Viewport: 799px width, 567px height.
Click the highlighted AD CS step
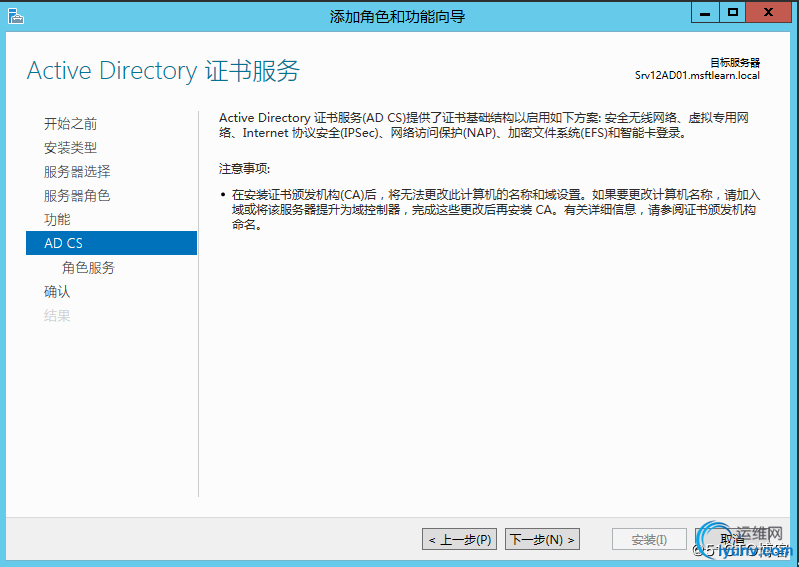point(111,243)
